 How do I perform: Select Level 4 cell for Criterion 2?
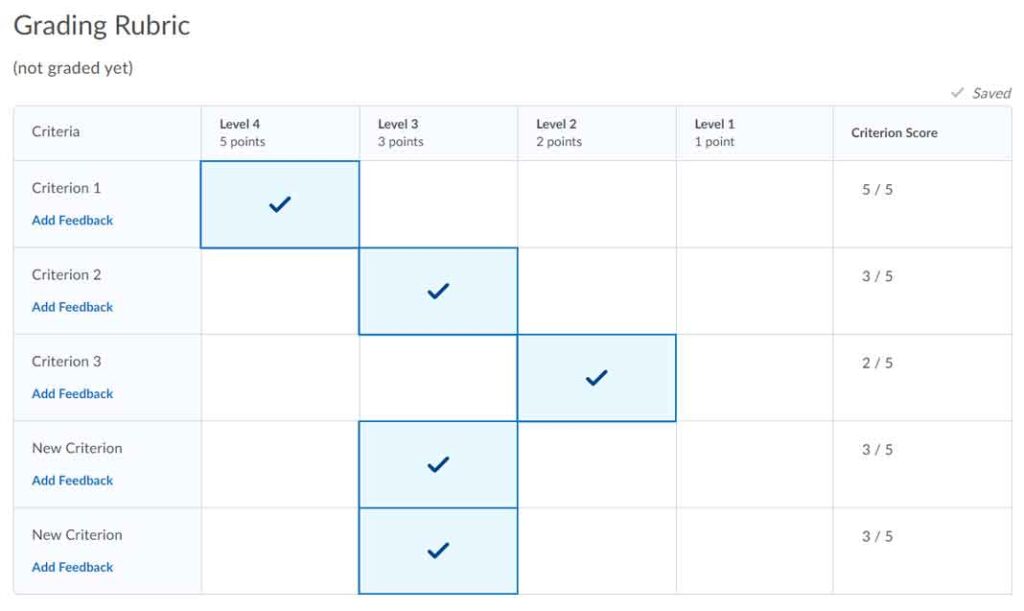[x=280, y=291]
